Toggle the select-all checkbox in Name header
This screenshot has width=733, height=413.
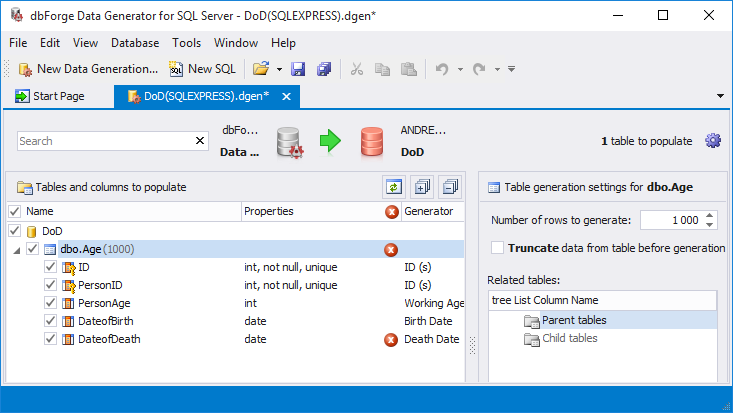(14, 211)
